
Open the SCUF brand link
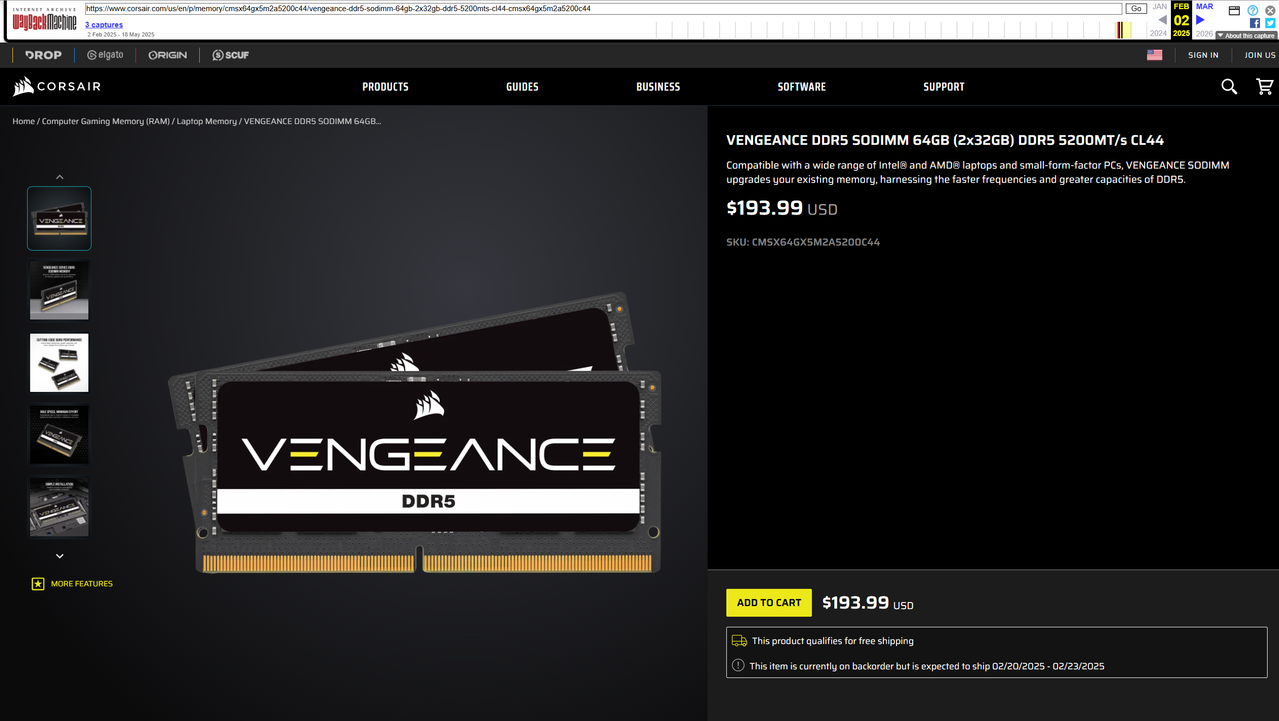coord(230,55)
